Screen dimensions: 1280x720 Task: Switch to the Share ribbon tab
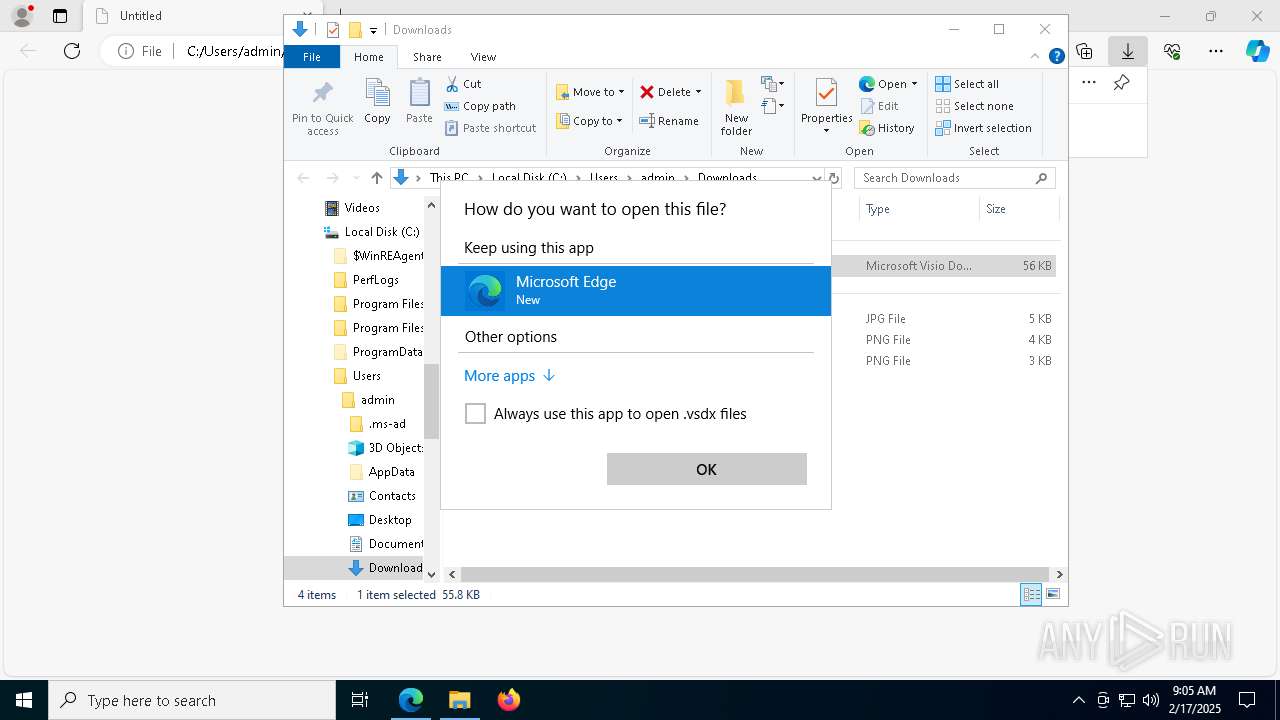[x=427, y=57]
